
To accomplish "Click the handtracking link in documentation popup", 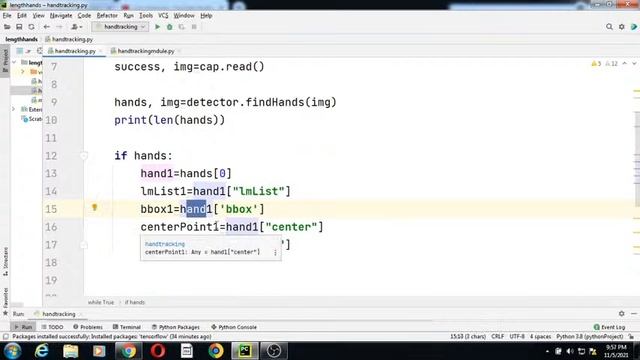I will [x=165, y=244].
